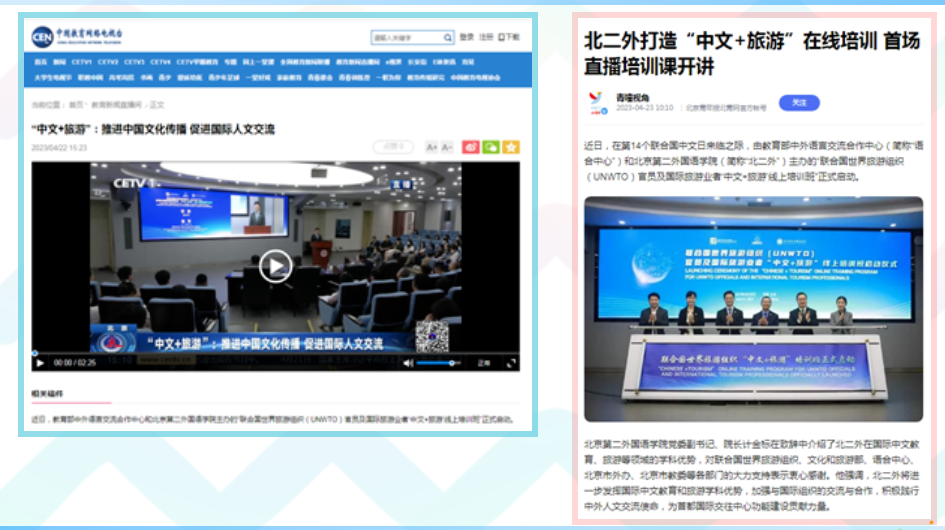This screenshot has height=530, width=945.
Task: Mute the video with speaker icon
Action: 408,363
